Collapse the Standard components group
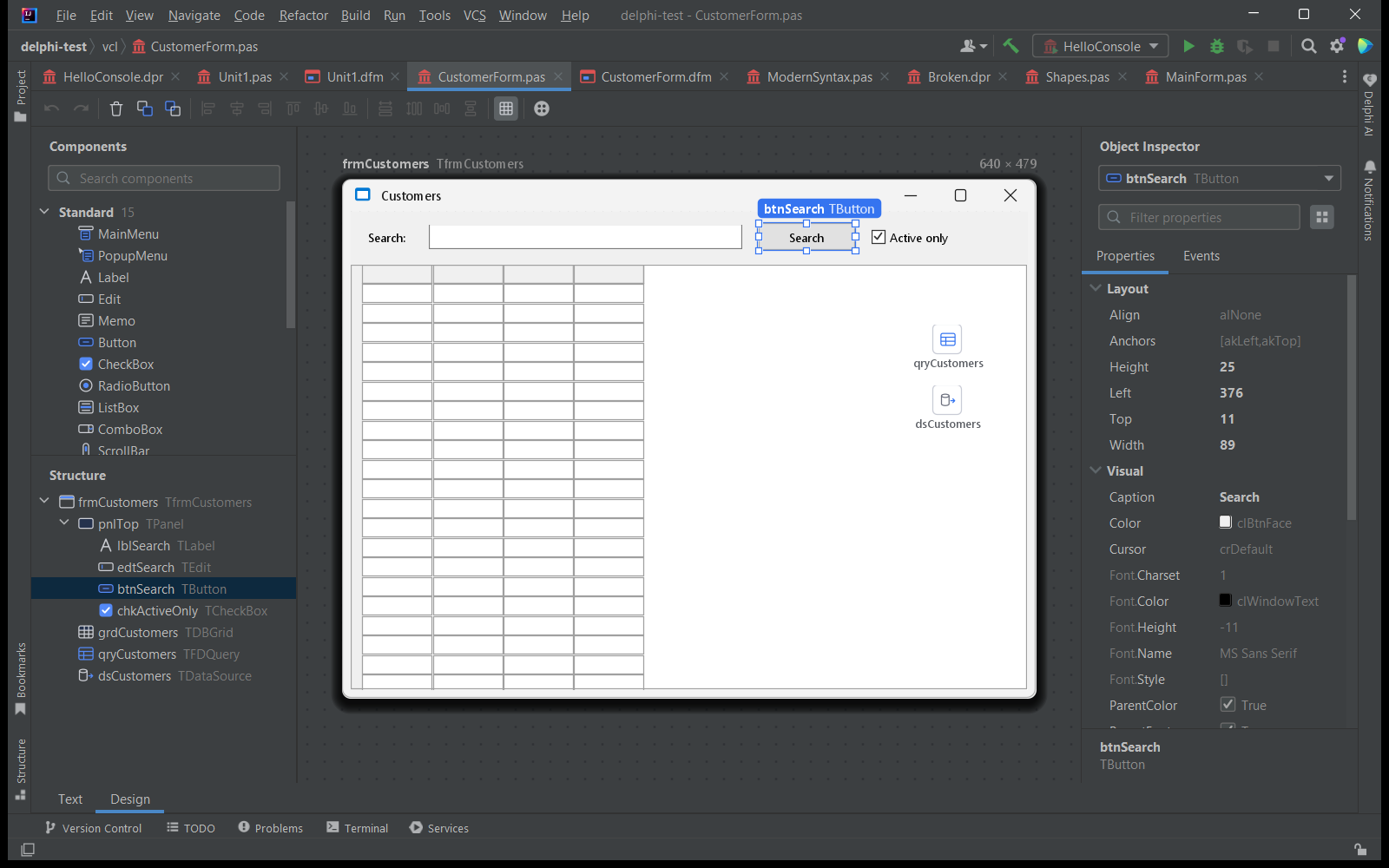 pyautogui.click(x=44, y=212)
